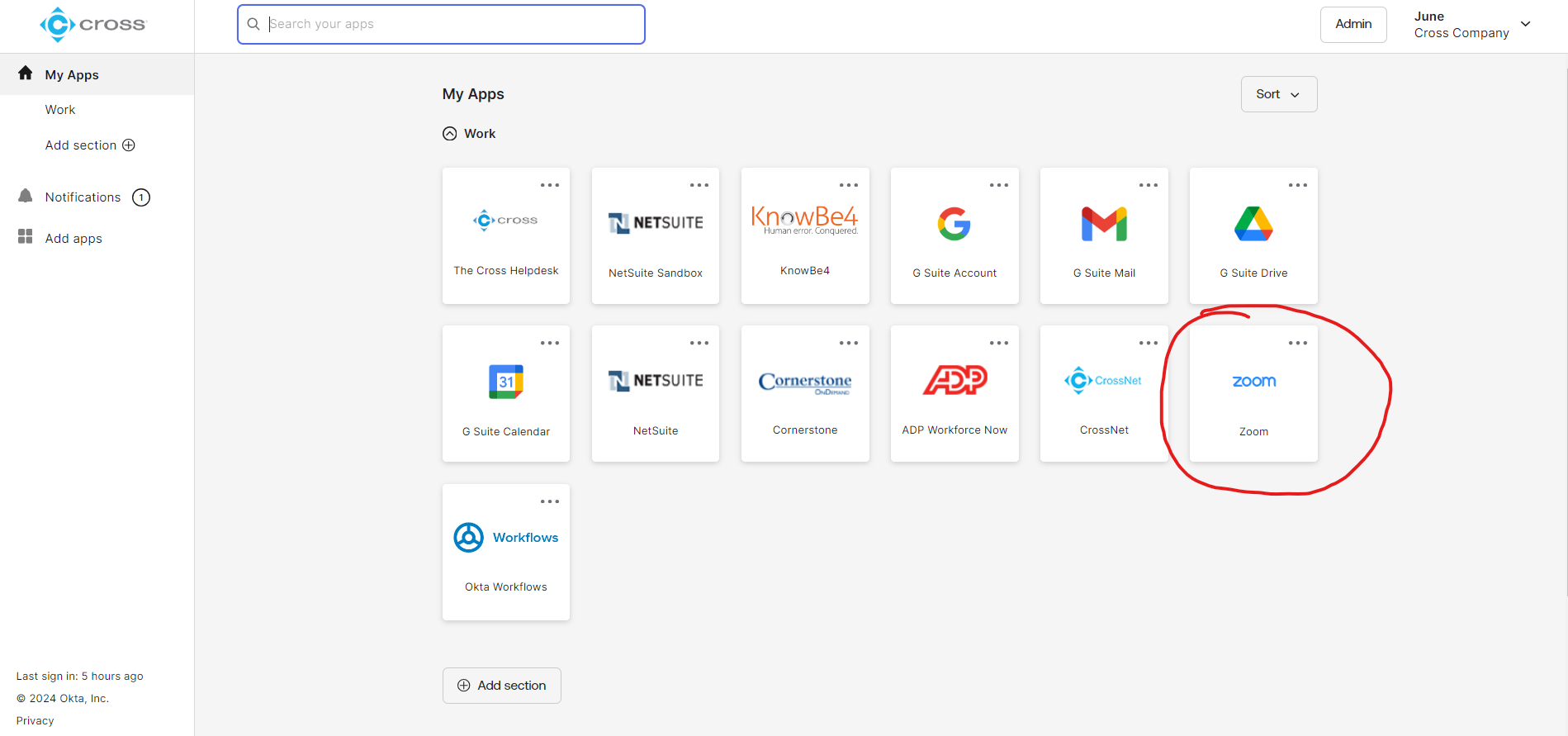Click the G Suite Calendar label

[x=506, y=431]
